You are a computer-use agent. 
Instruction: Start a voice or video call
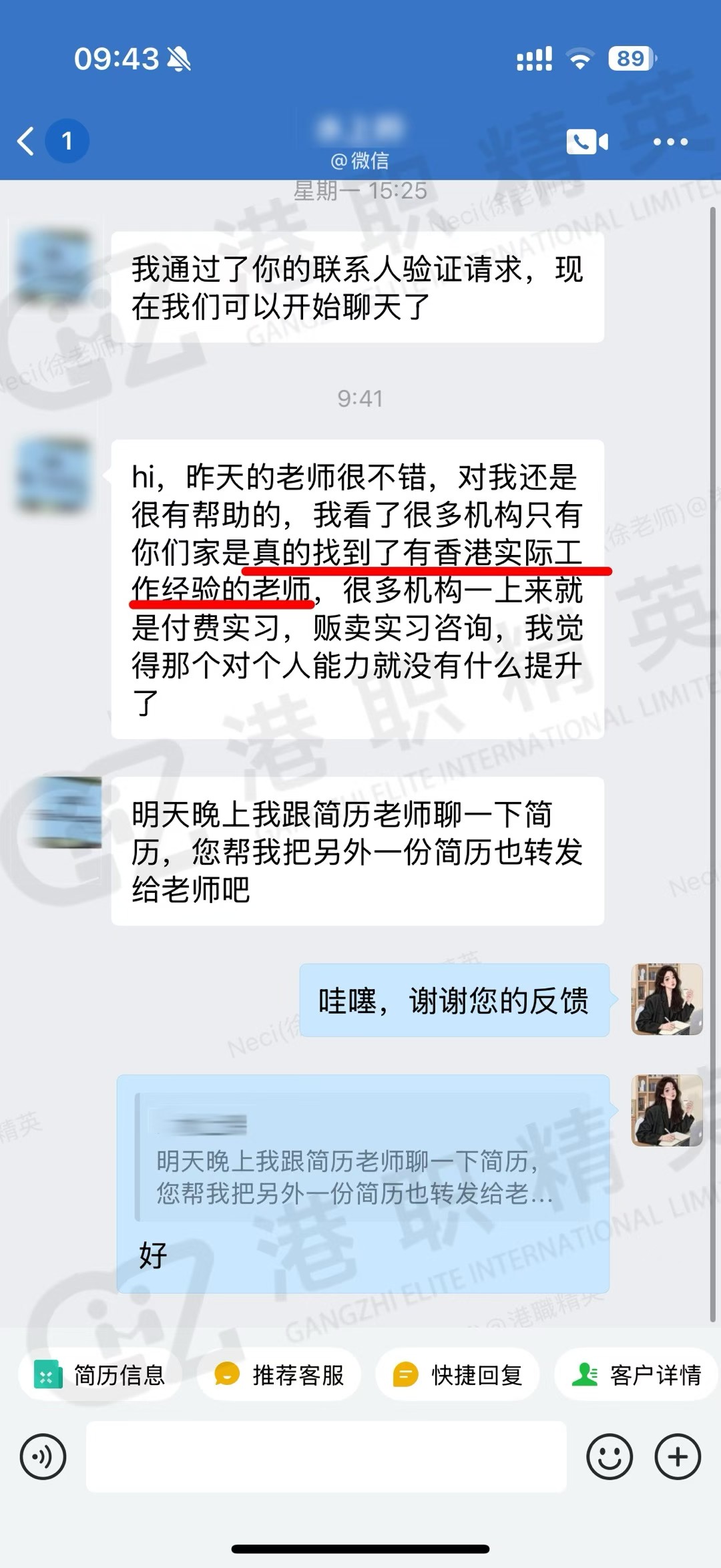(x=587, y=142)
